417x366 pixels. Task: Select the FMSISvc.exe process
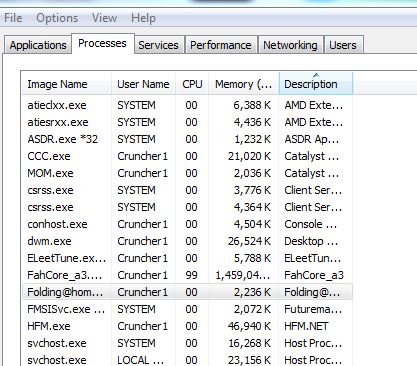click(x=187, y=309)
